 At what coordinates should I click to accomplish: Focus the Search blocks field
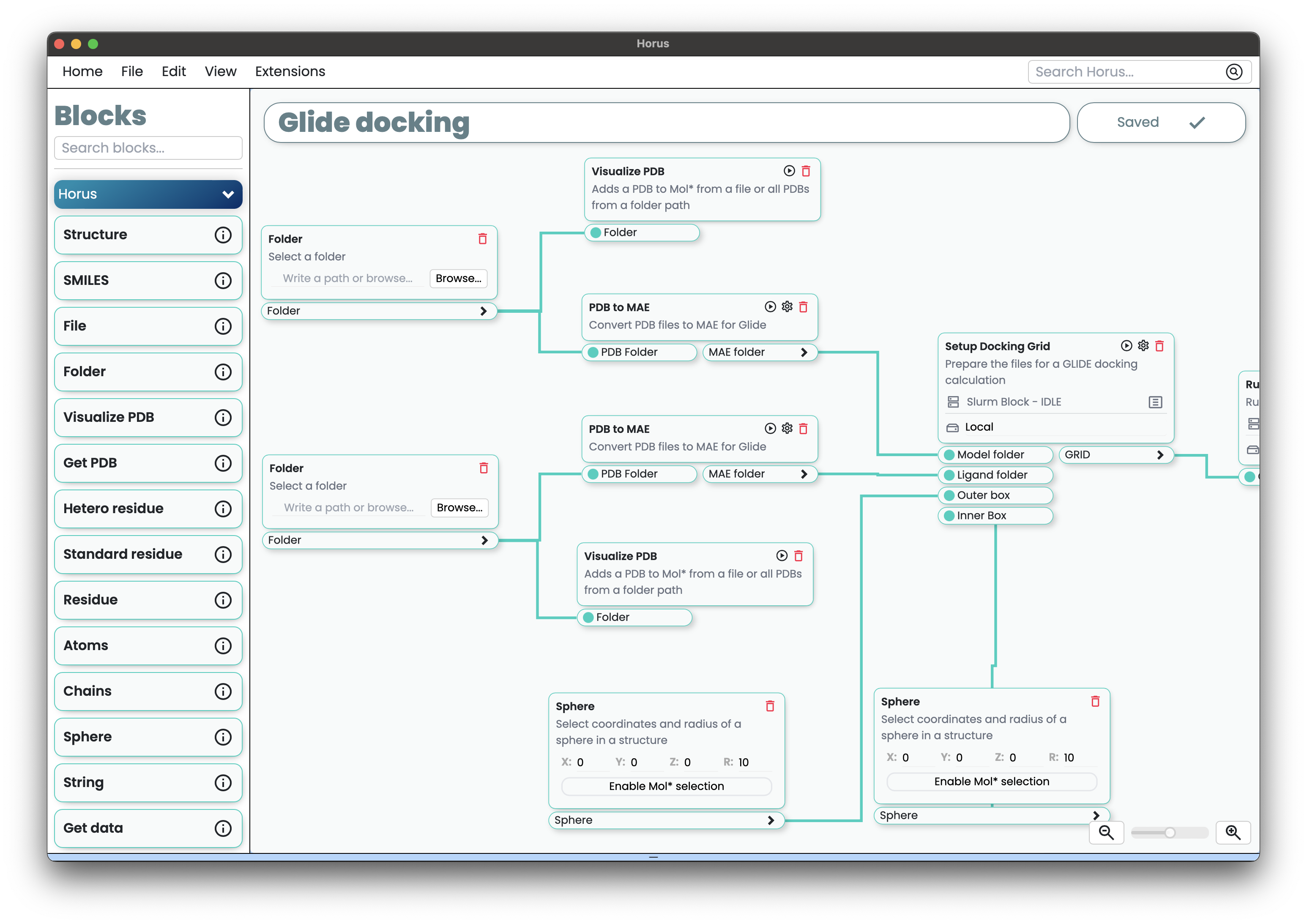148,148
